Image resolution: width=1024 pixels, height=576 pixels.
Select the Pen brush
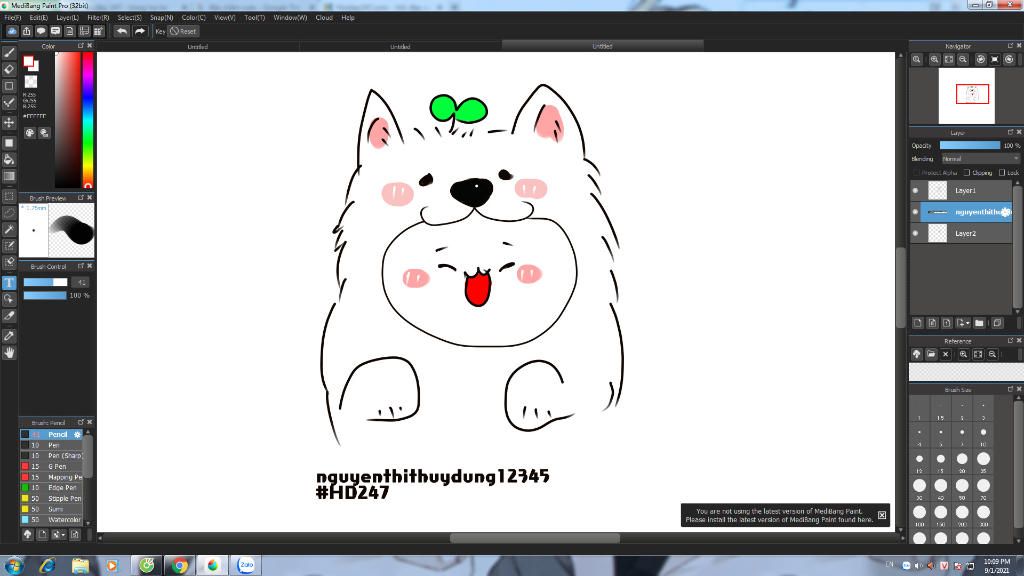click(x=54, y=445)
